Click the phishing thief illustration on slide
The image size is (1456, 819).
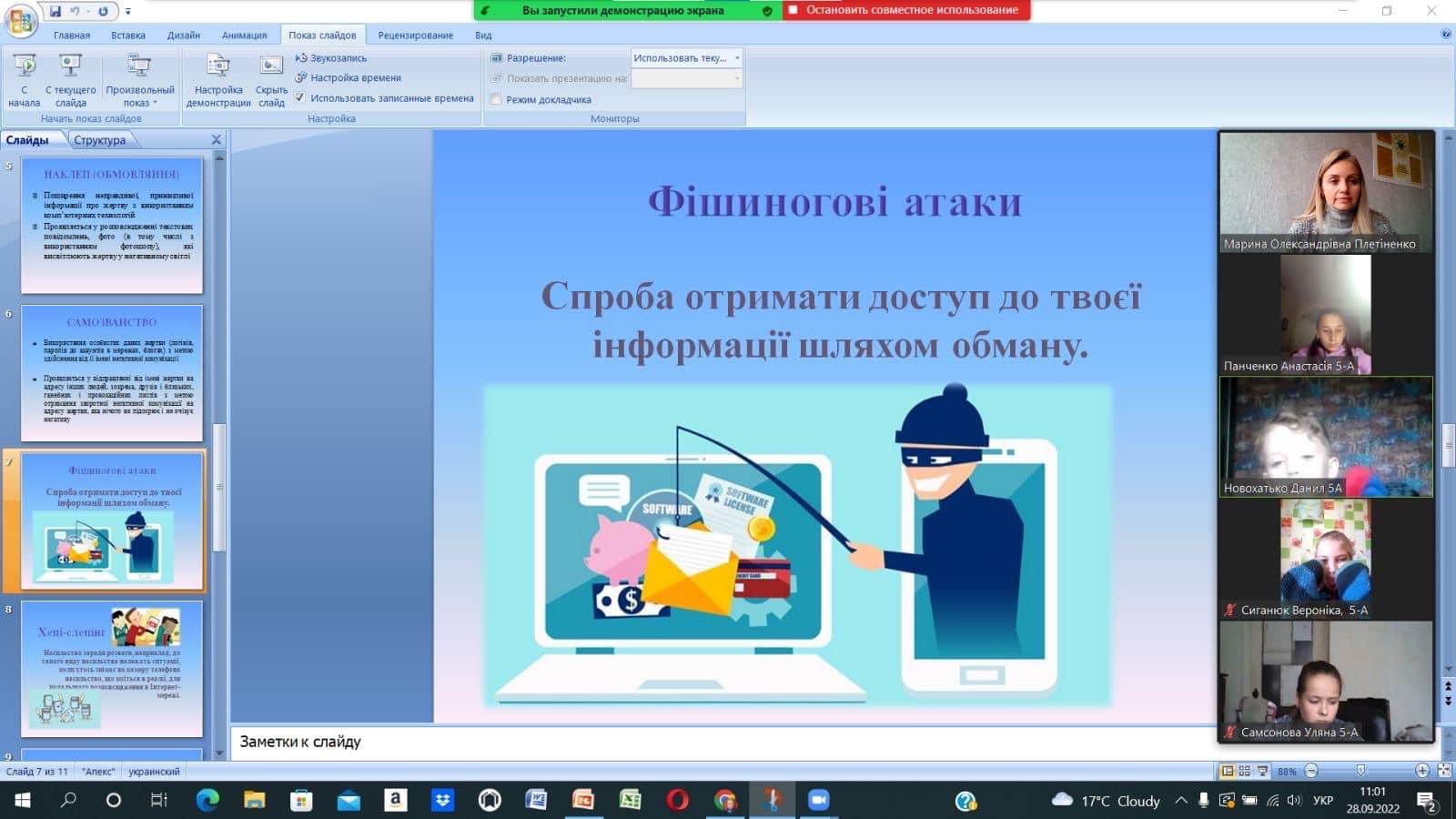(797, 546)
